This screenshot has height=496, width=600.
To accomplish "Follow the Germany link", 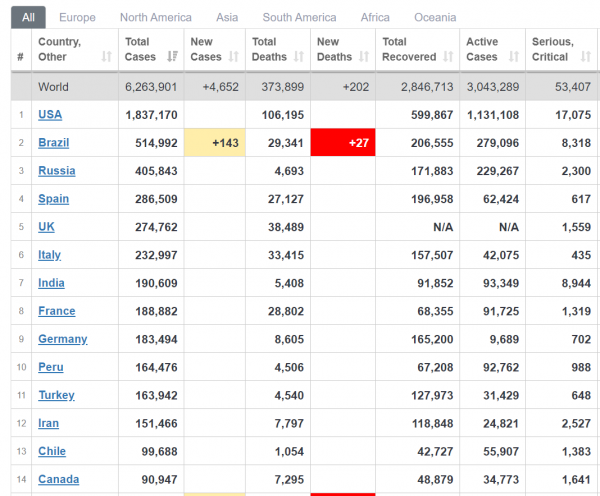I will [x=63, y=339].
